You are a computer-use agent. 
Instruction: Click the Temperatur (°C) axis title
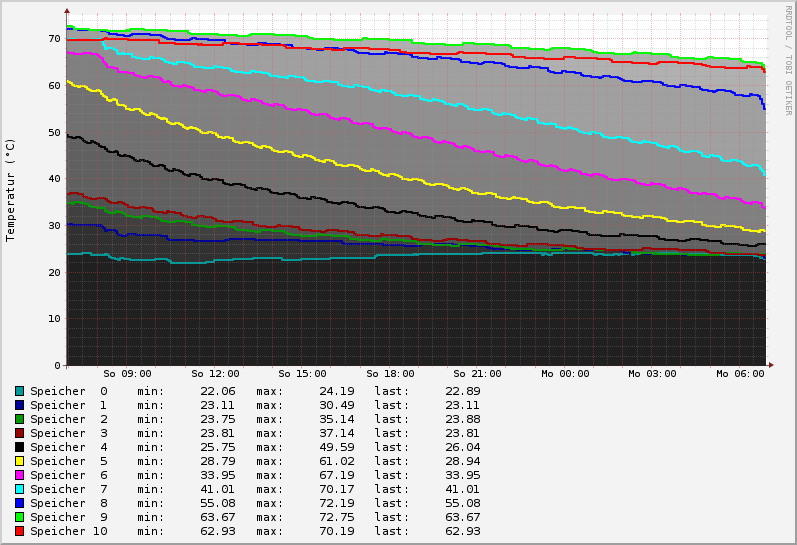11,190
